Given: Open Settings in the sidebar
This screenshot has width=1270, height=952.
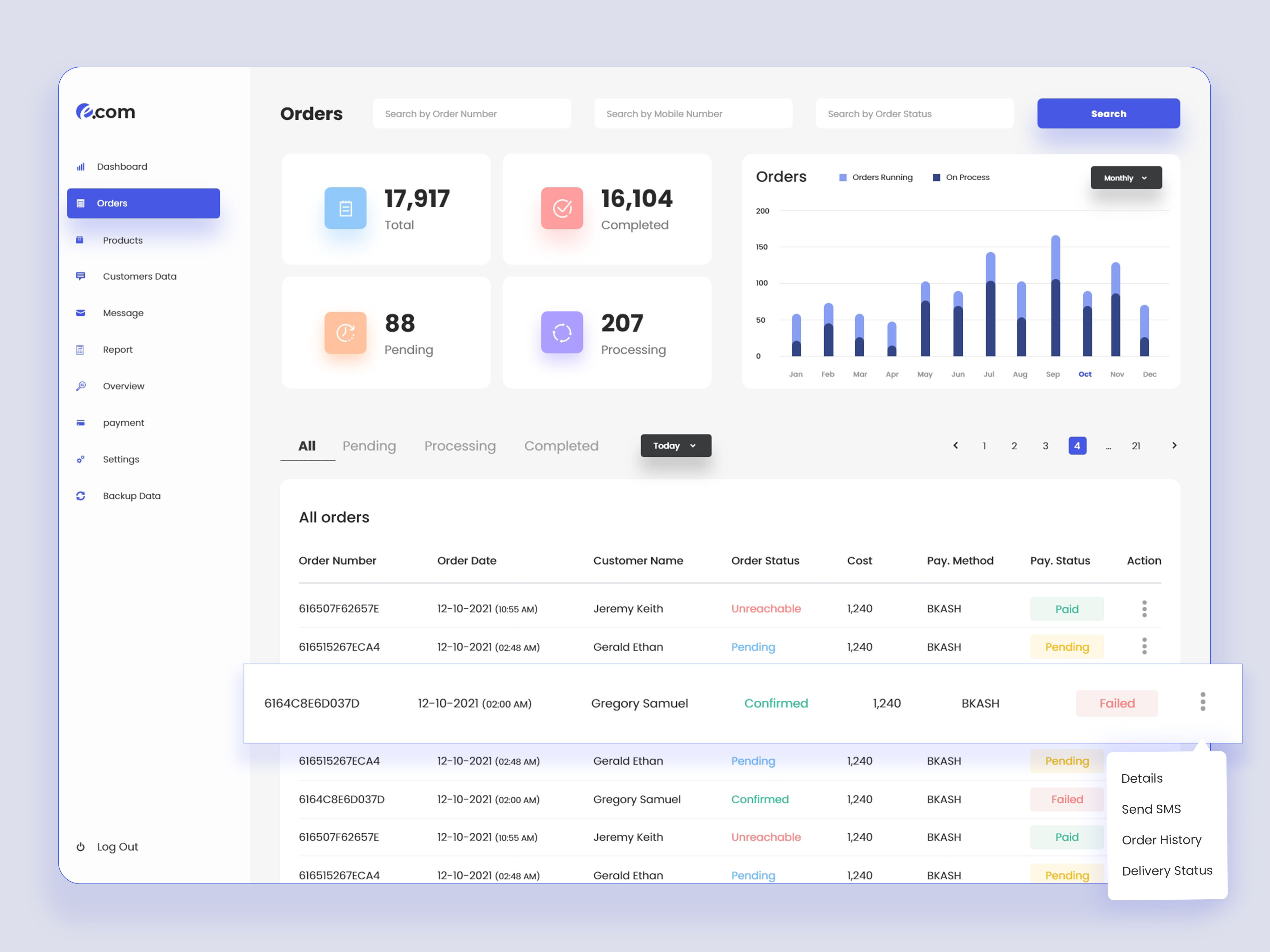Looking at the screenshot, I should 121,459.
